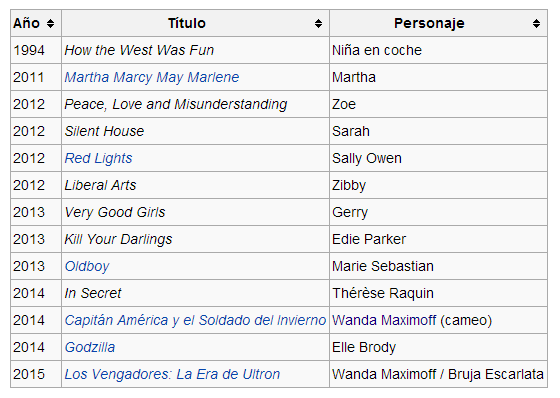
Task: Click the Año column header text
Action: coord(26,23)
